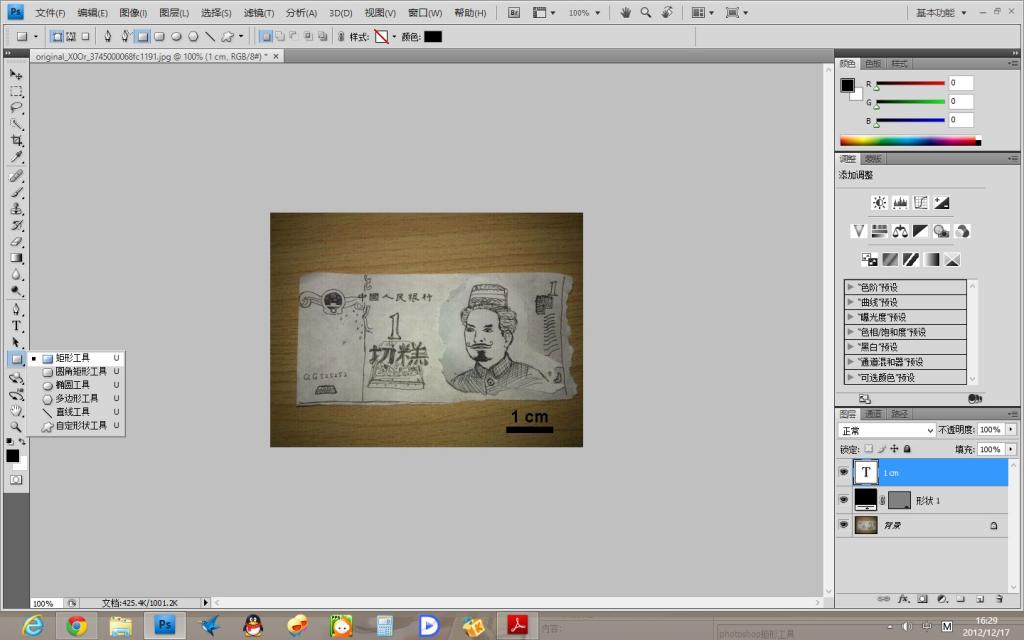Click the options bar 颜色 black swatch
Screen dimensions: 1024x640
(433, 37)
